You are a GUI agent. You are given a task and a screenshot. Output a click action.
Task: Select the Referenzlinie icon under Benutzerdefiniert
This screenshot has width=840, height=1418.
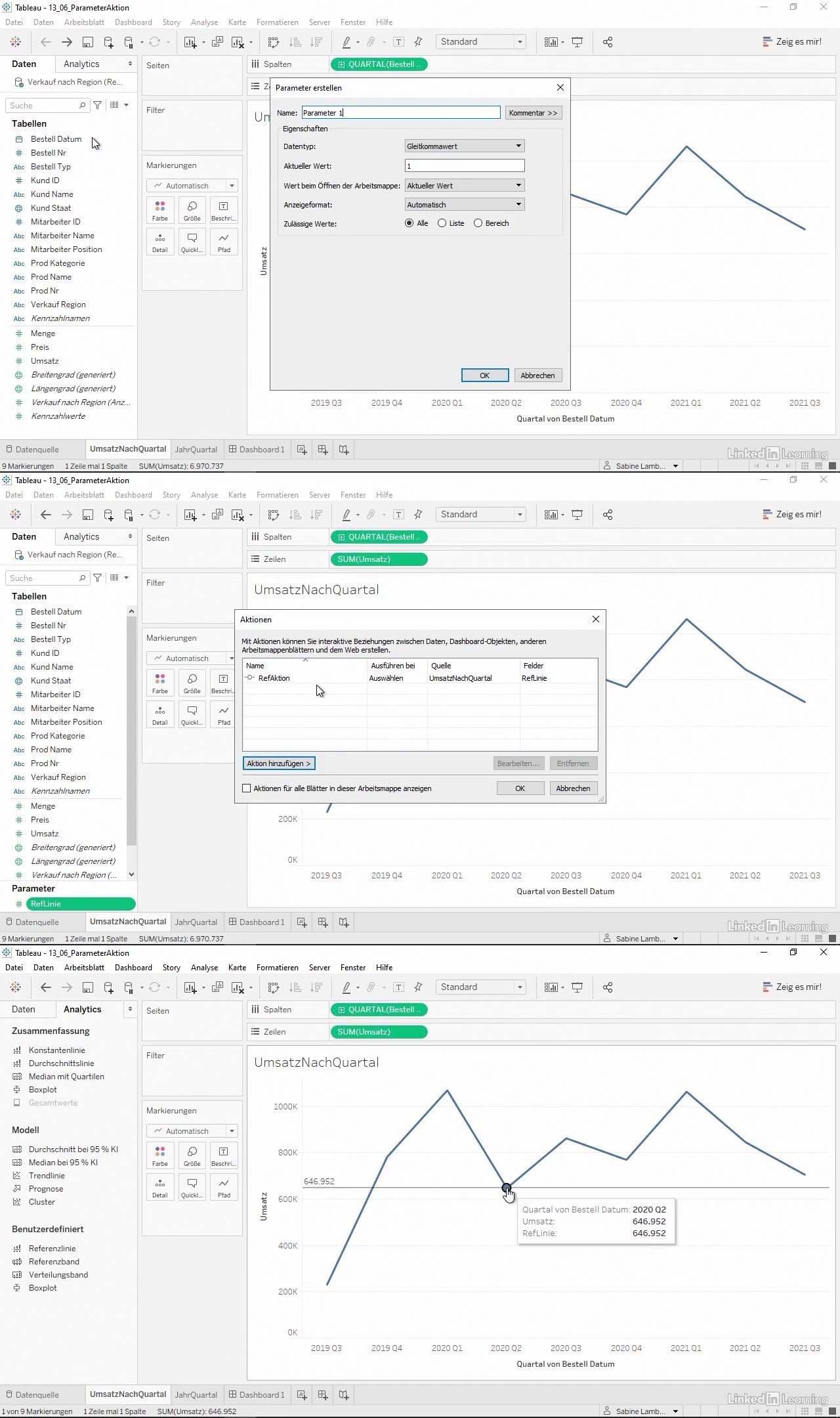tap(17, 1249)
